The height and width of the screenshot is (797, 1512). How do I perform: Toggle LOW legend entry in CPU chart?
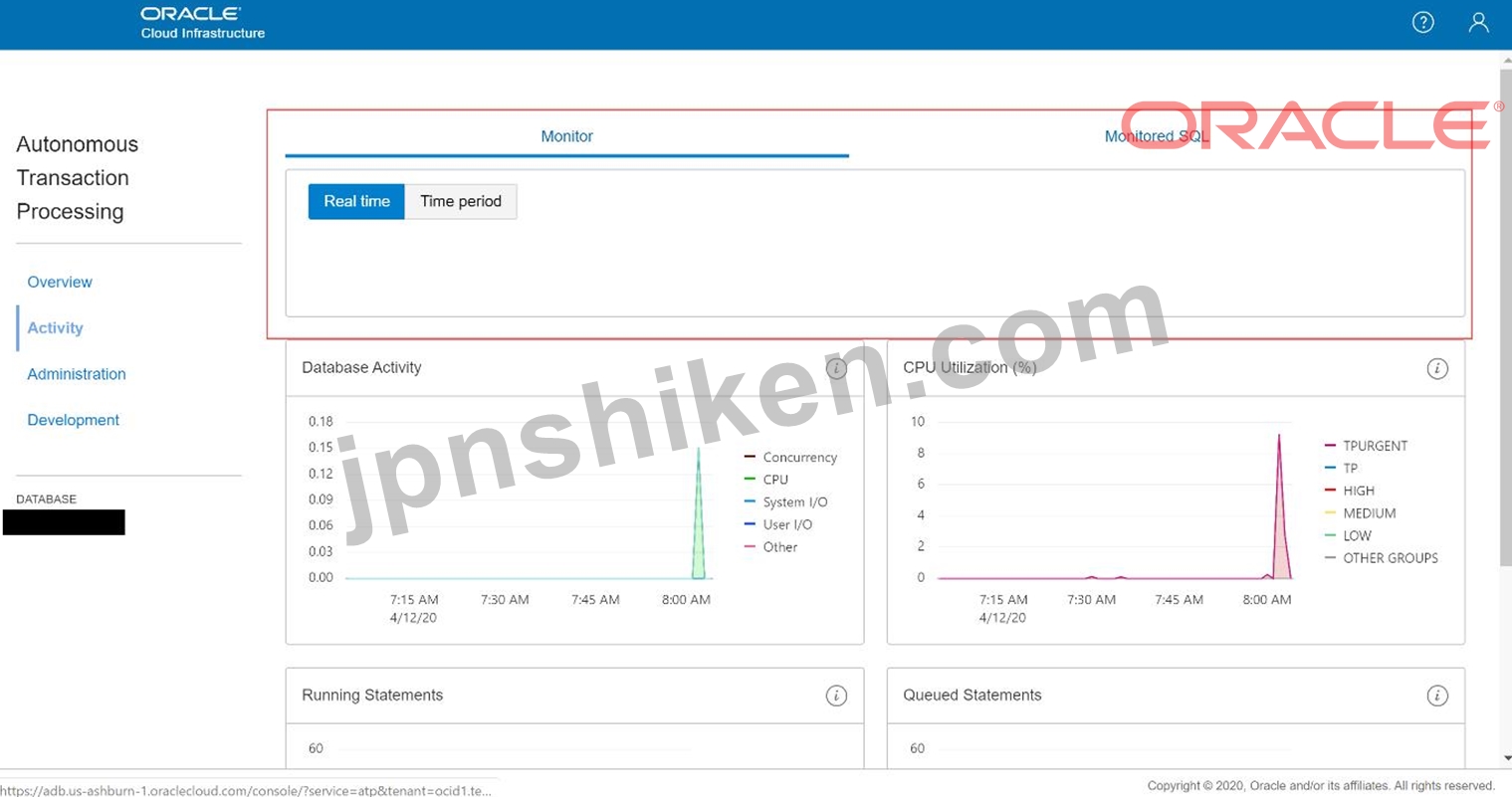pos(1349,535)
